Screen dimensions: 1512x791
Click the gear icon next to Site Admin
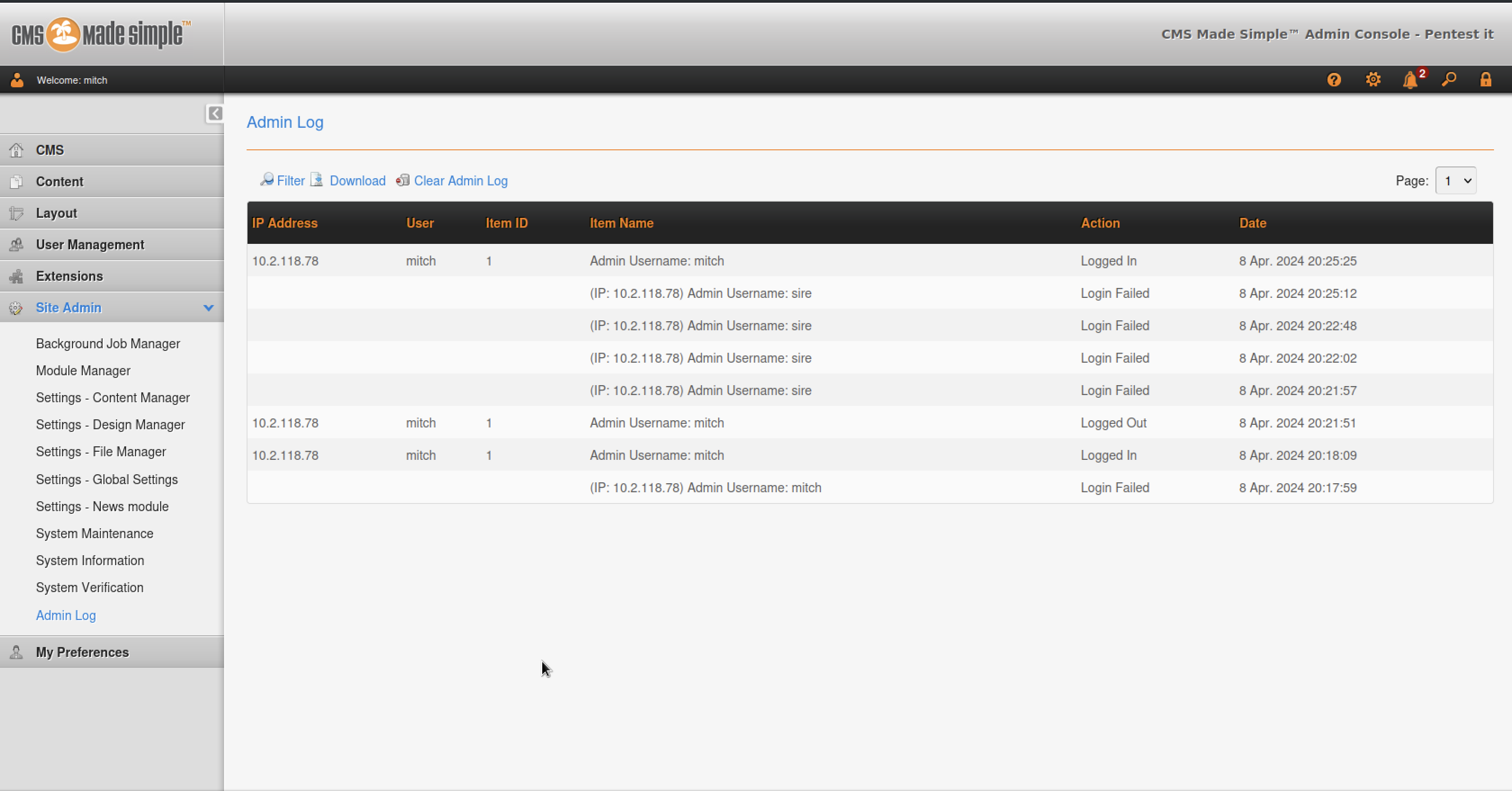tap(17, 308)
